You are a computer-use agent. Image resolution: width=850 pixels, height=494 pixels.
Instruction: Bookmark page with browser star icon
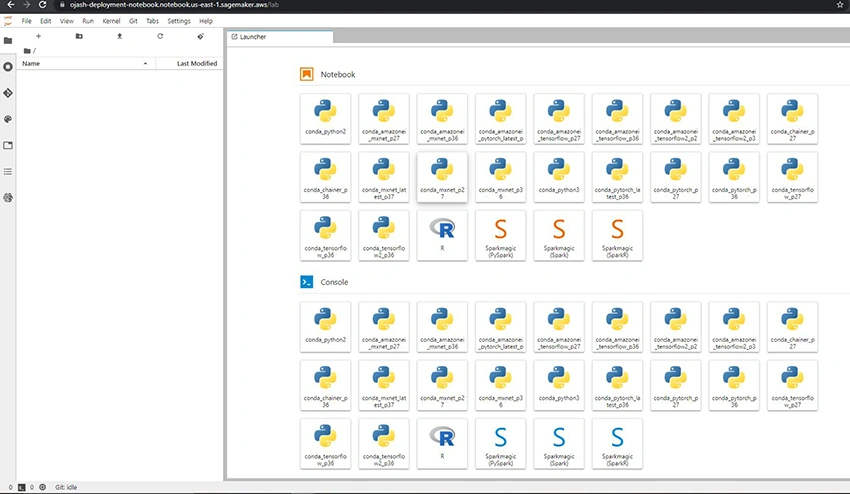840,5
